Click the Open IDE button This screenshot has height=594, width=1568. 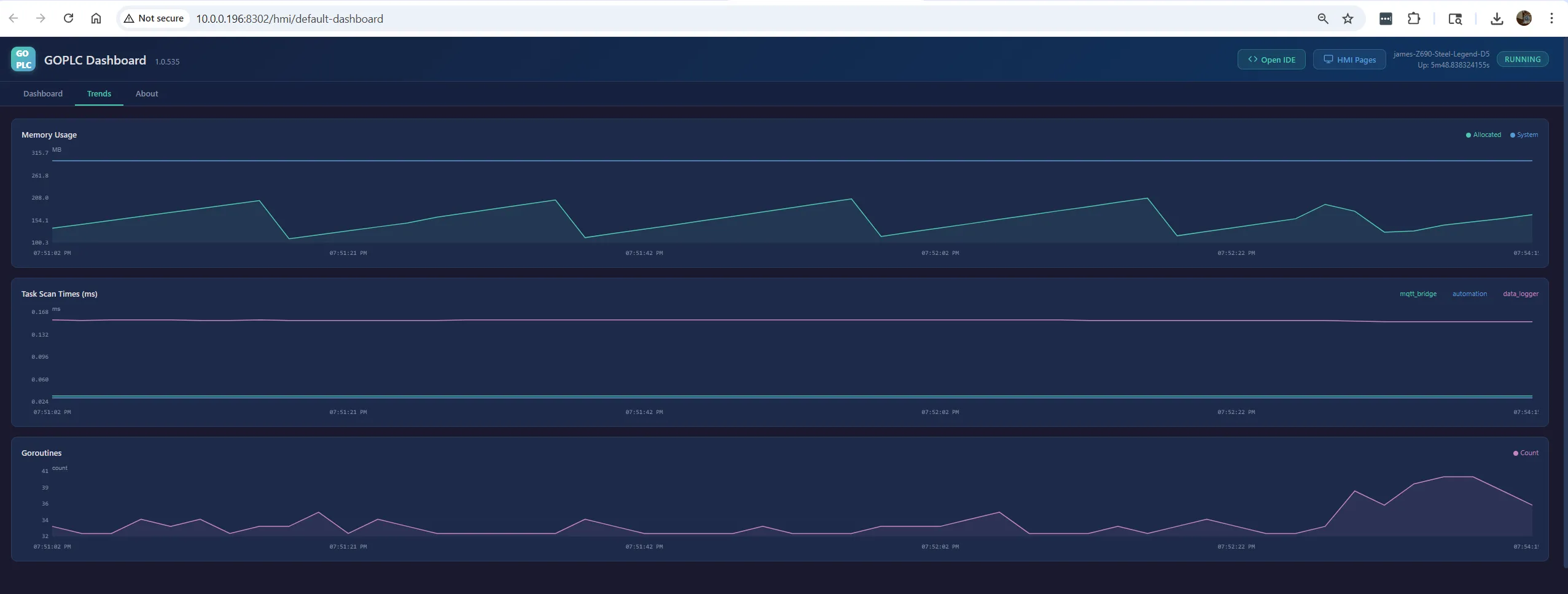click(1271, 59)
